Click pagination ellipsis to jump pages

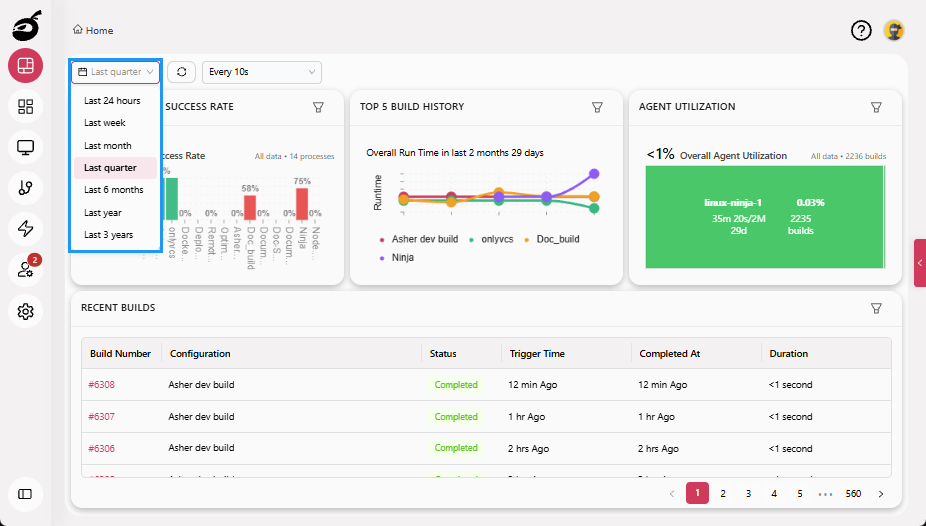tap(826, 494)
